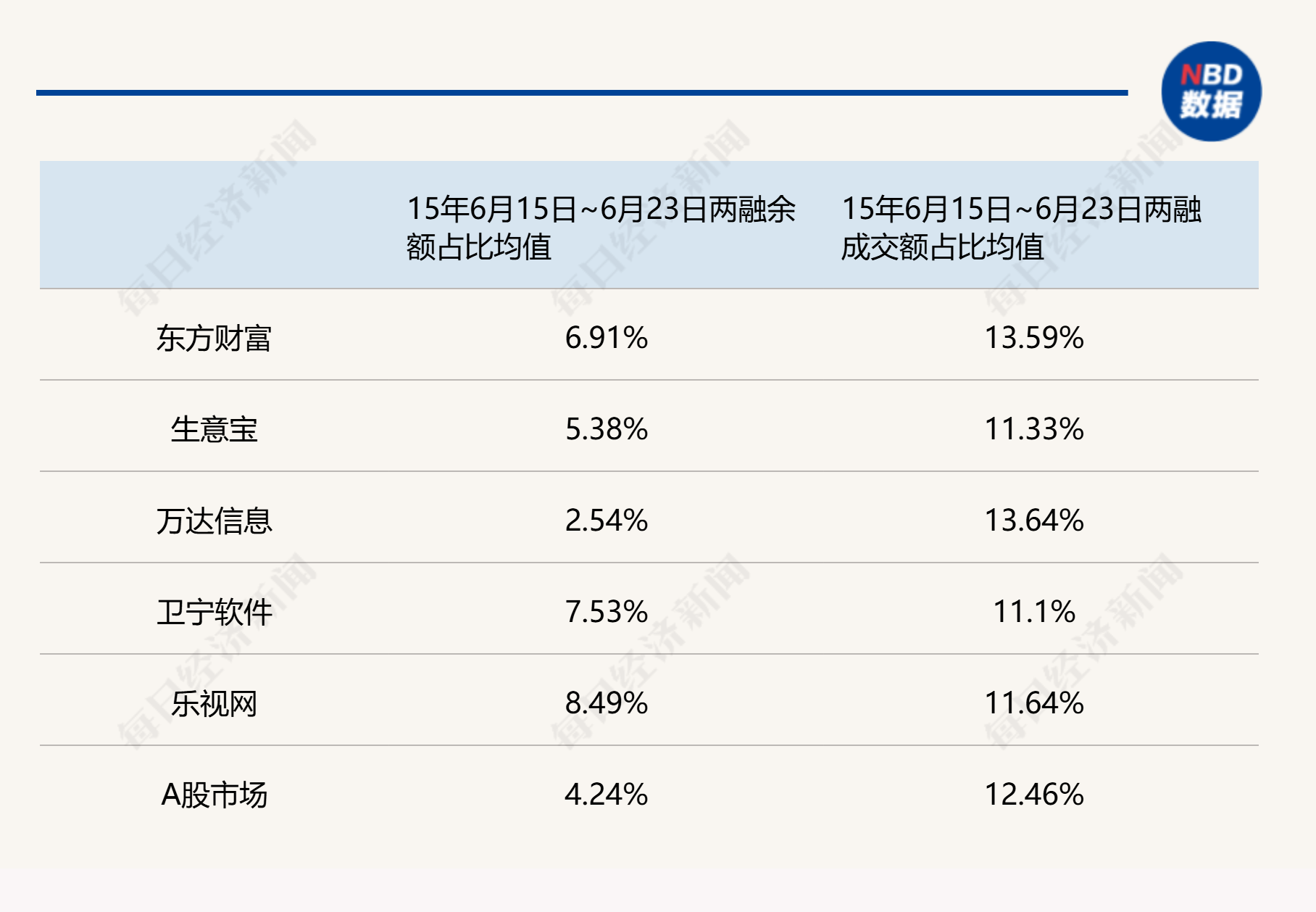Image resolution: width=1316 pixels, height=912 pixels.
Task: Click the 东方财富 row label
Action: point(214,339)
